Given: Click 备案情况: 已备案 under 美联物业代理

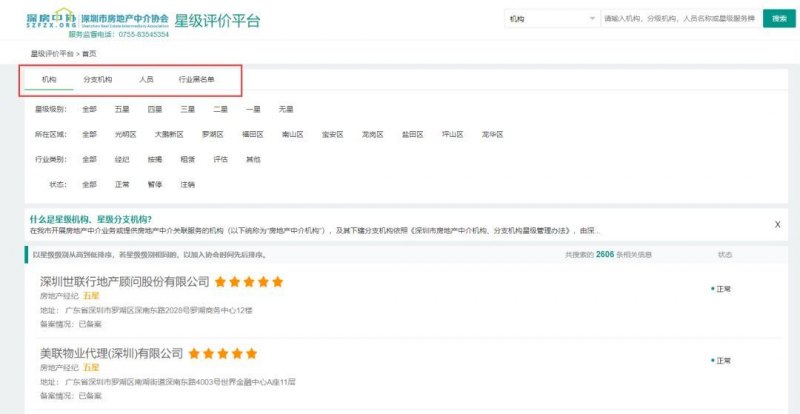Looking at the screenshot, I should 70,395.
